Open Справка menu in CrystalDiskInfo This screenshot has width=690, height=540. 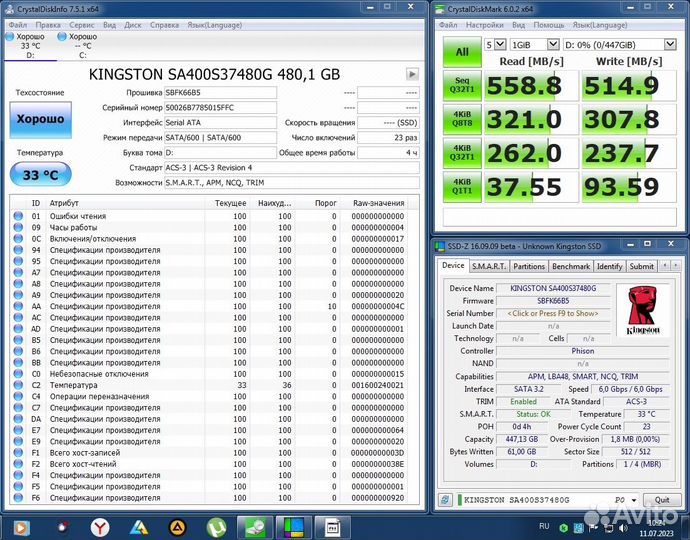pos(164,25)
